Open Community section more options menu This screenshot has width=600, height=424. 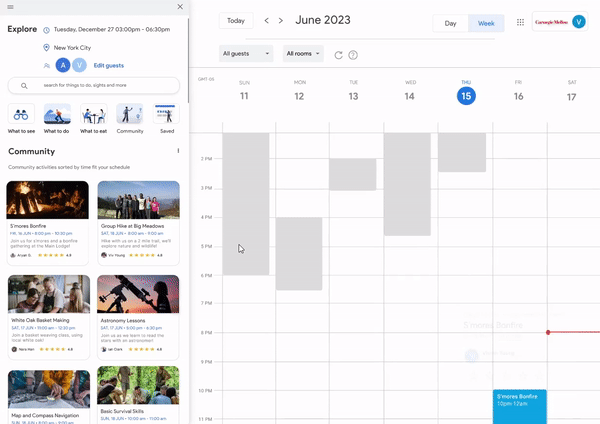tap(178, 151)
